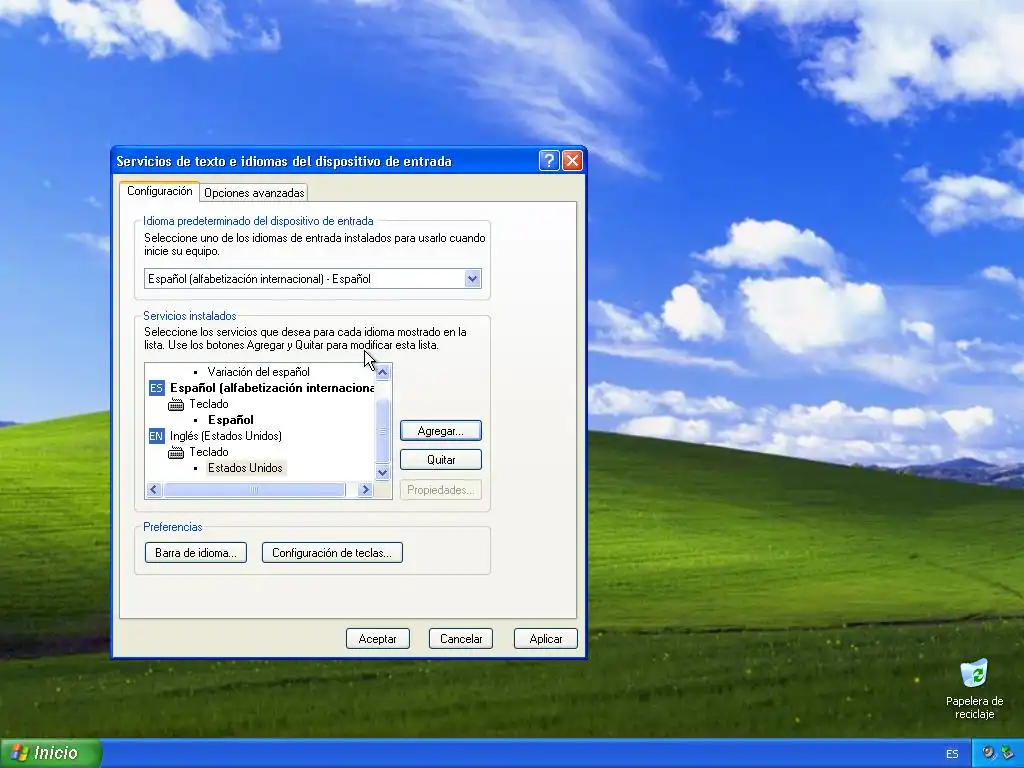Image resolution: width=1024 pixels, height=768 pixels.
Task: Click the system tray icons area
Action: tap(997, 753)
